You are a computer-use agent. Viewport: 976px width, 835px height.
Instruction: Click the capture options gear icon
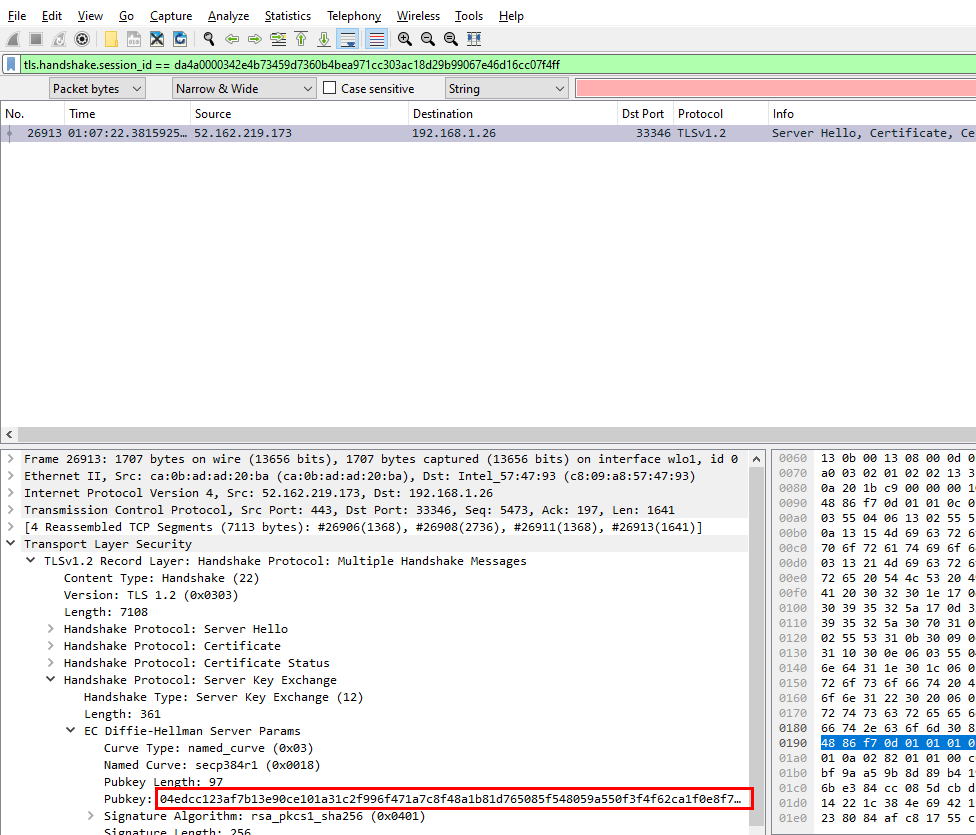click(82, 39)
